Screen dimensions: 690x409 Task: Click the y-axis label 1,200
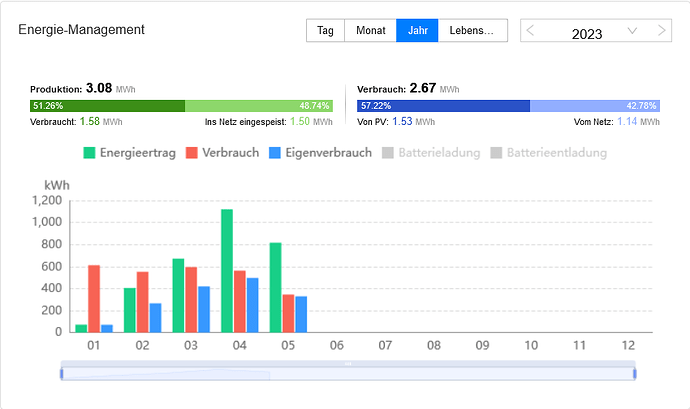47,201
